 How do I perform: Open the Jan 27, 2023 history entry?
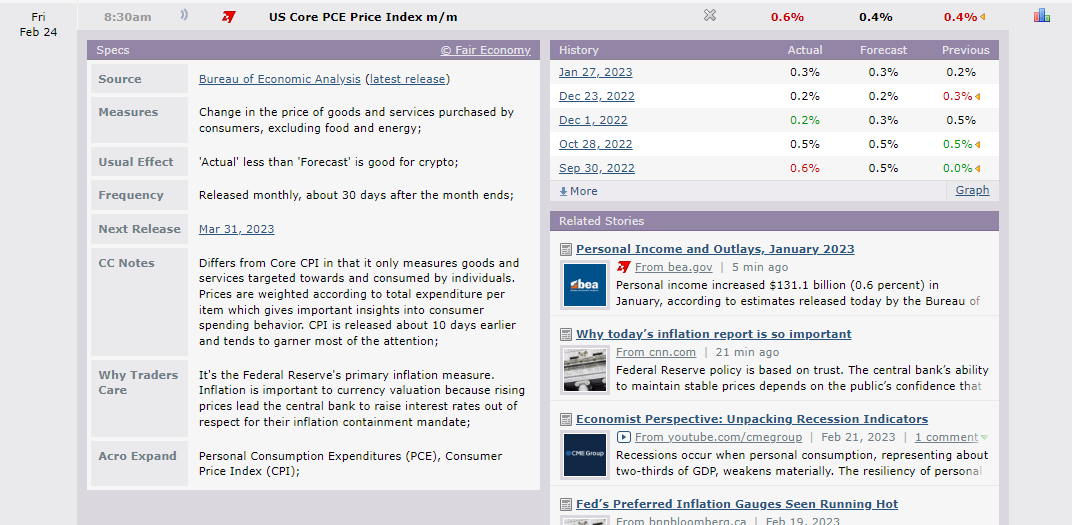(595, 72)
